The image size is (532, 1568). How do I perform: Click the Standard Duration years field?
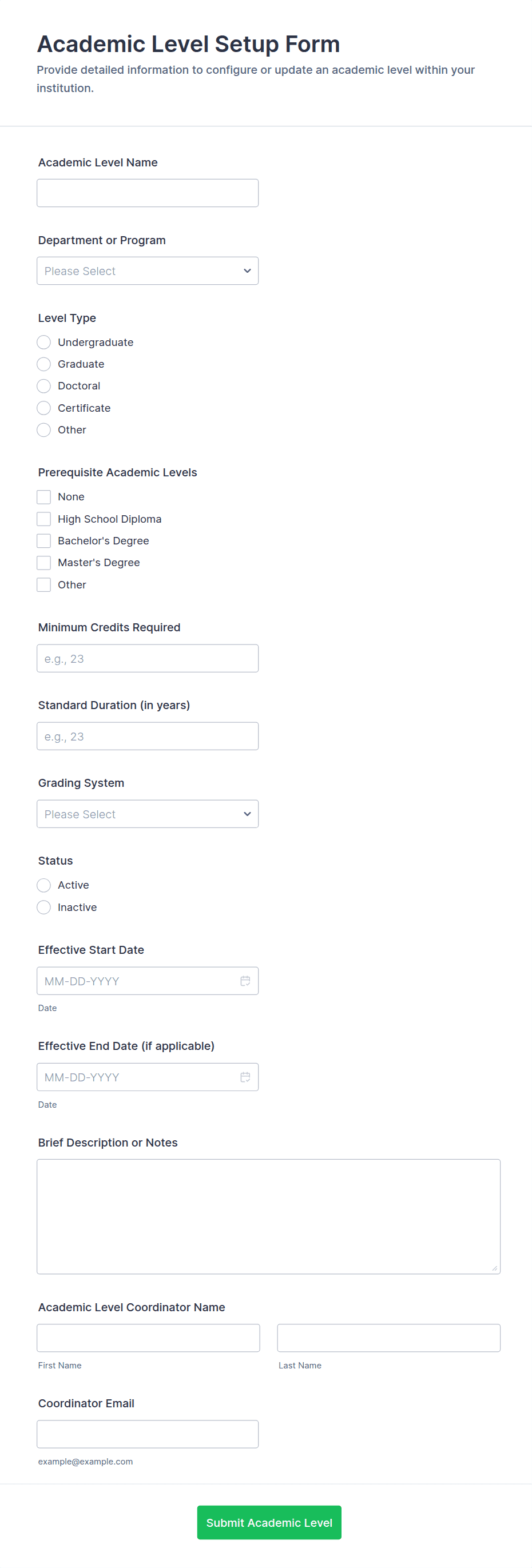[148, 736]
